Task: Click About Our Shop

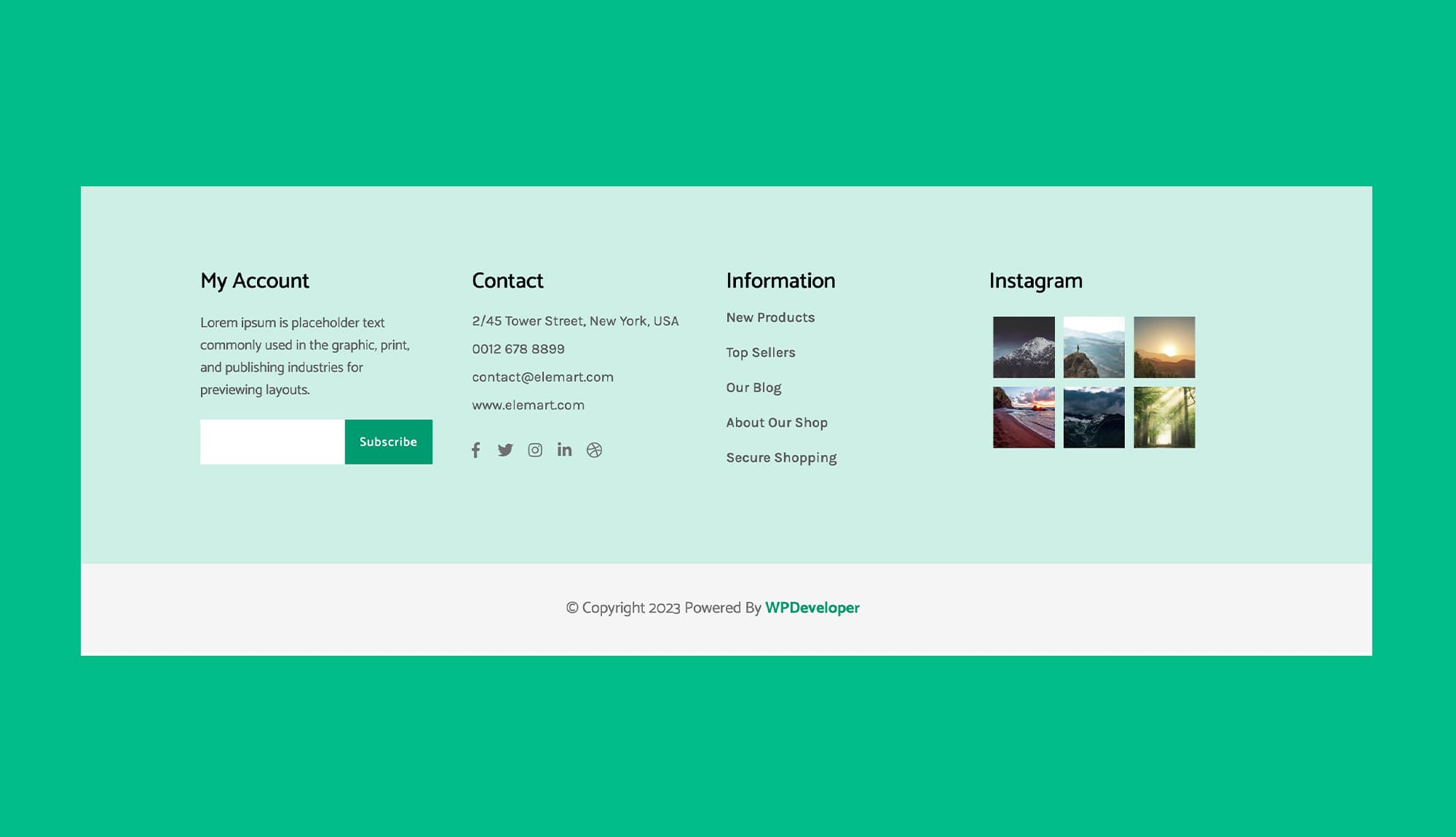Action: (776, 422)
